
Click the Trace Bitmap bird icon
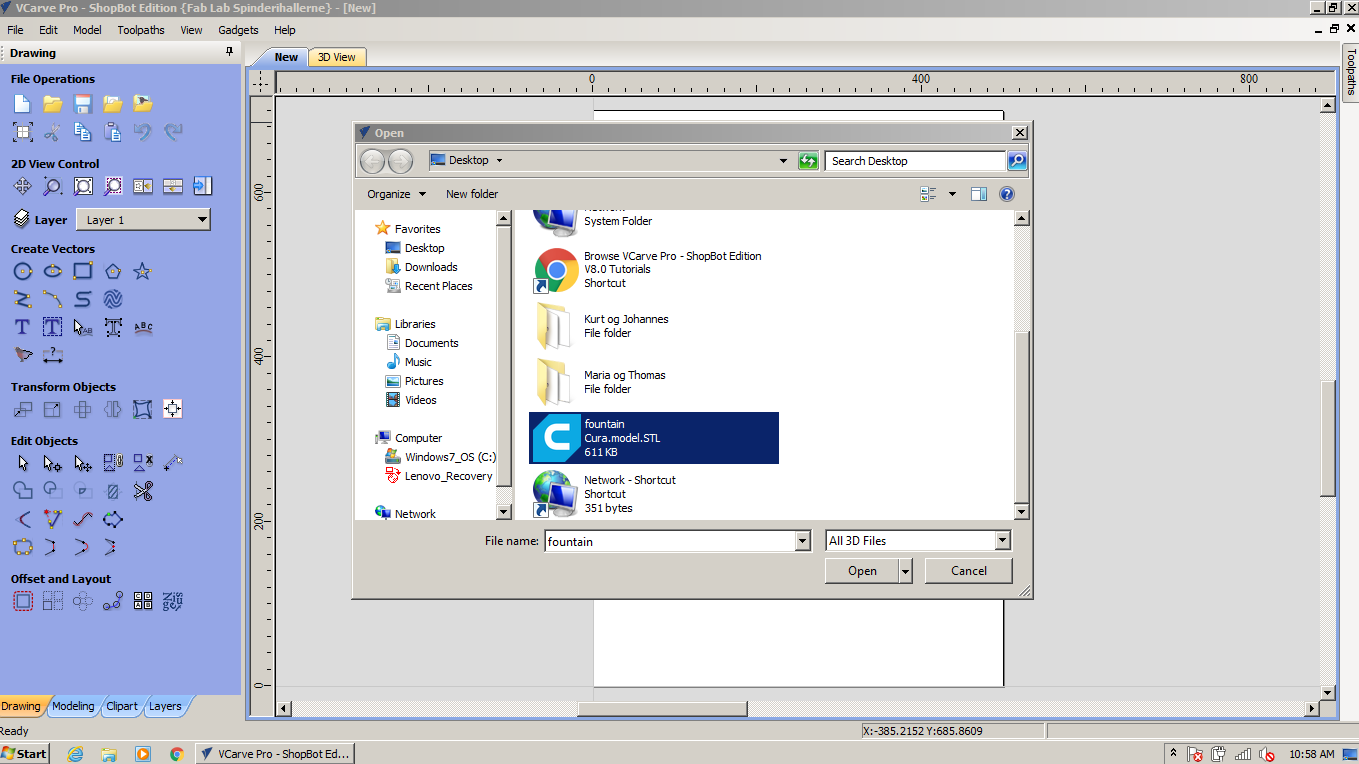22,355
